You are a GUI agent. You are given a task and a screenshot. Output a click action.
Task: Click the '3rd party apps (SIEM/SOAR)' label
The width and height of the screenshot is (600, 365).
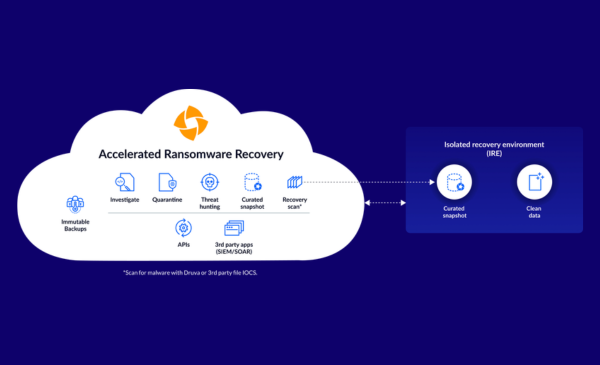pos(234,248)
